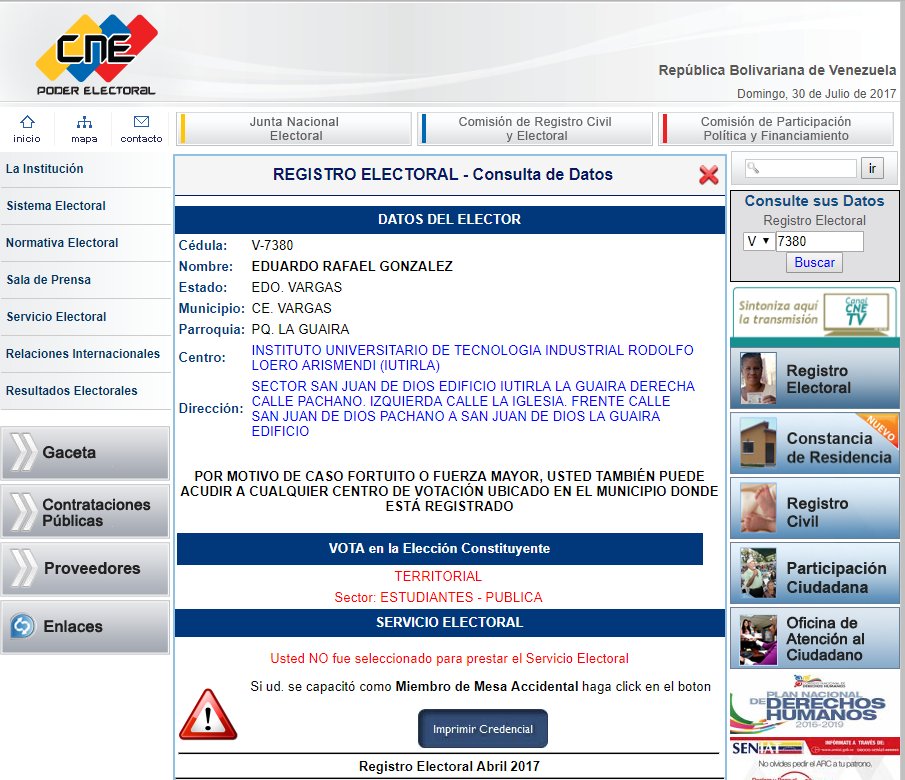
Task: Click the DATOS DEL ELECTOR header bar
Action: coord(450,219)
